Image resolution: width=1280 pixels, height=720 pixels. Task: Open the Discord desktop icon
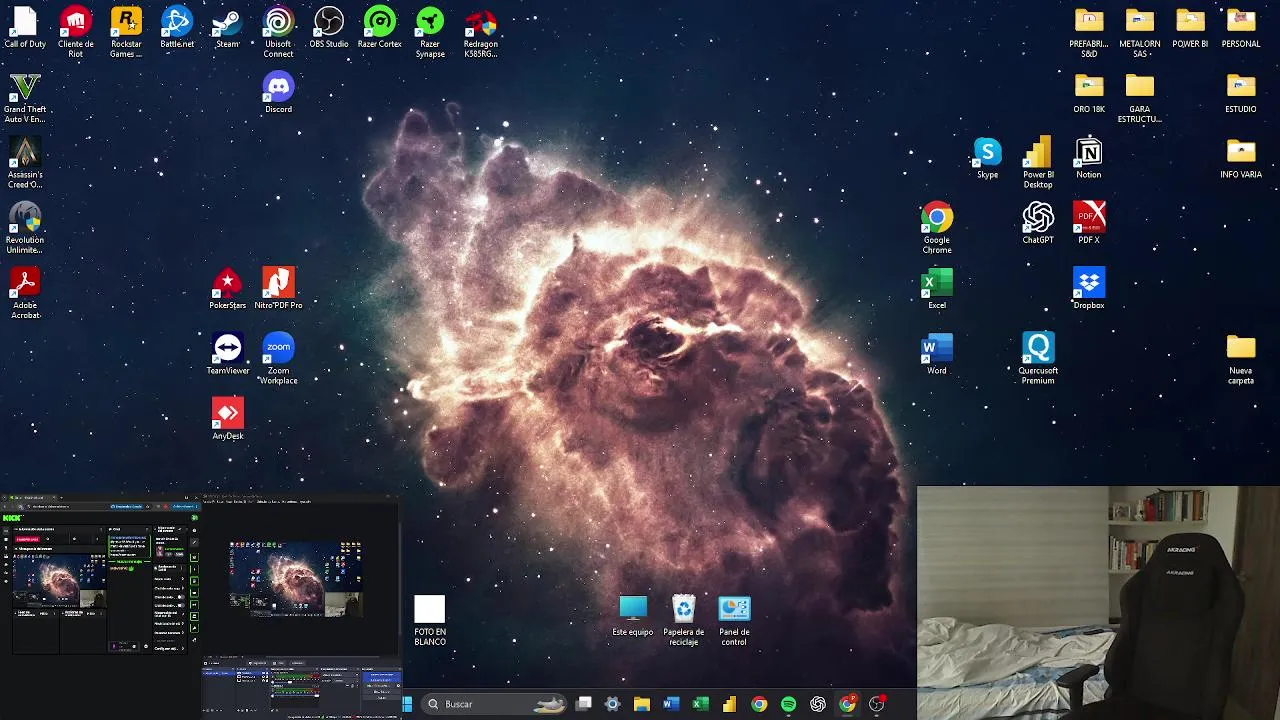click(278, 93)
